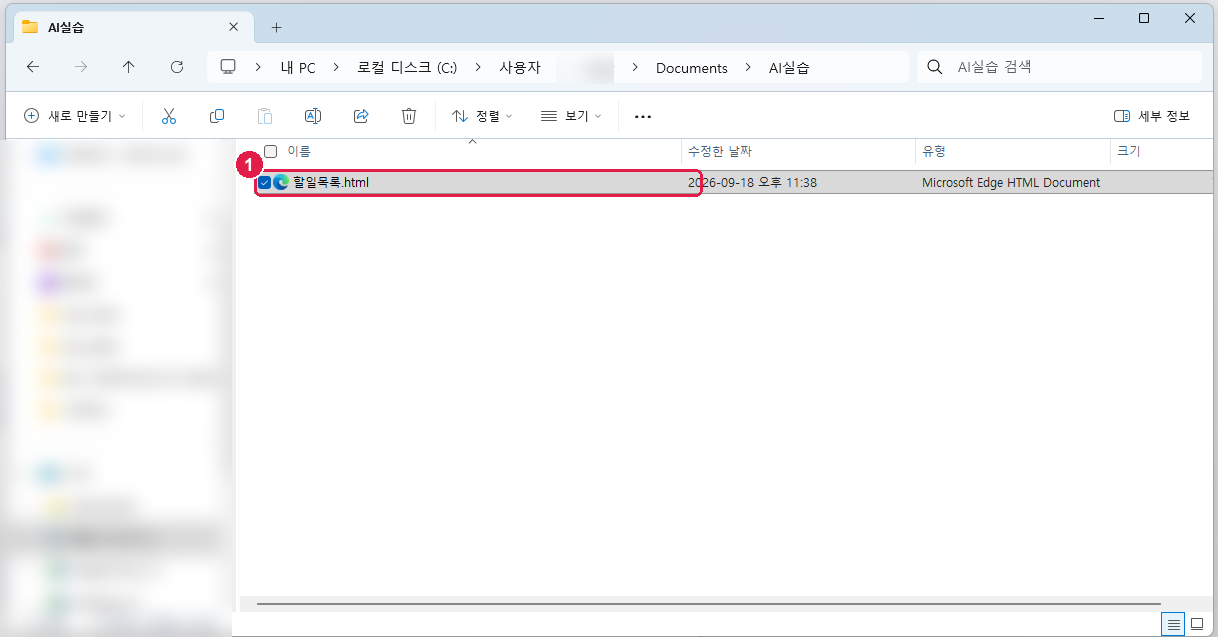This screenshot has height=637, width=1218.
Task: Toggle the 세부 정보 details pane
Action: pyautogui.click(x=1152, y=116)
